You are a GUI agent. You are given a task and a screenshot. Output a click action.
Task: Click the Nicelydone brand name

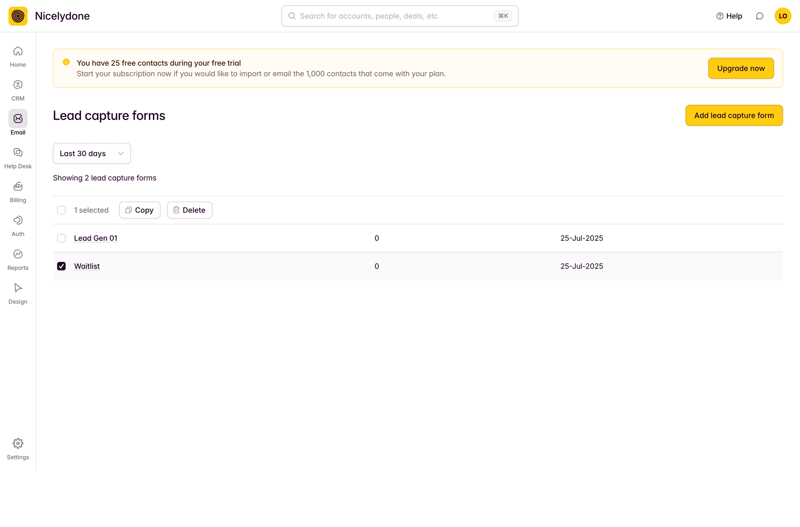coord(62,16)
